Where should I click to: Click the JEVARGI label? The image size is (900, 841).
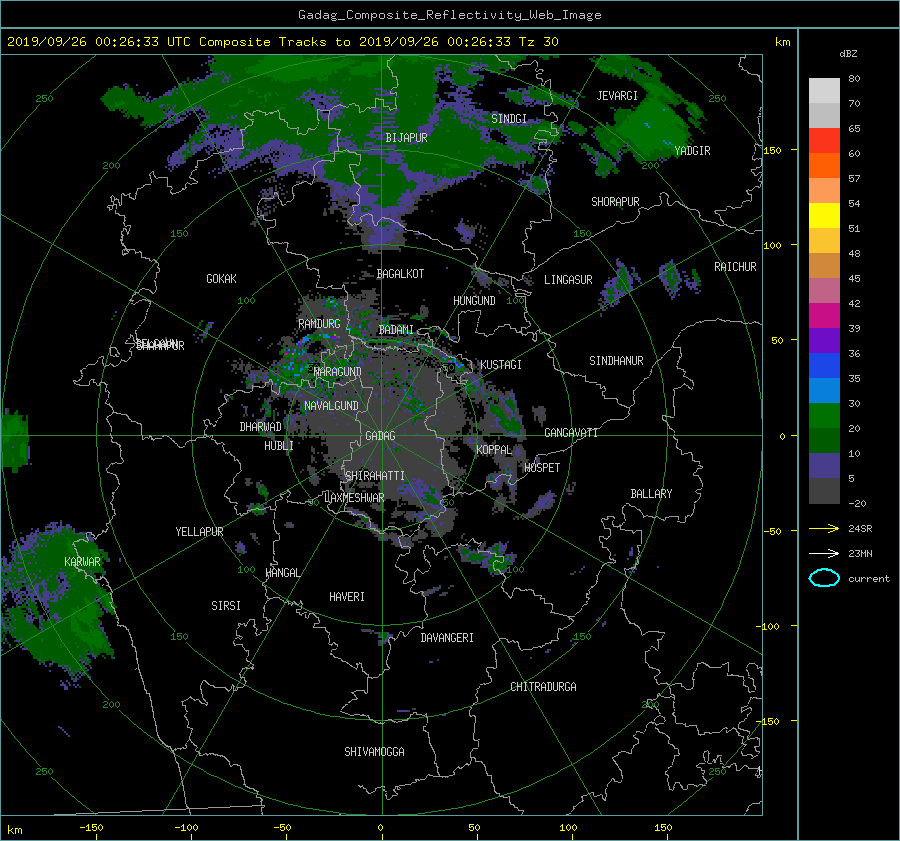click(x=617, y=96)
